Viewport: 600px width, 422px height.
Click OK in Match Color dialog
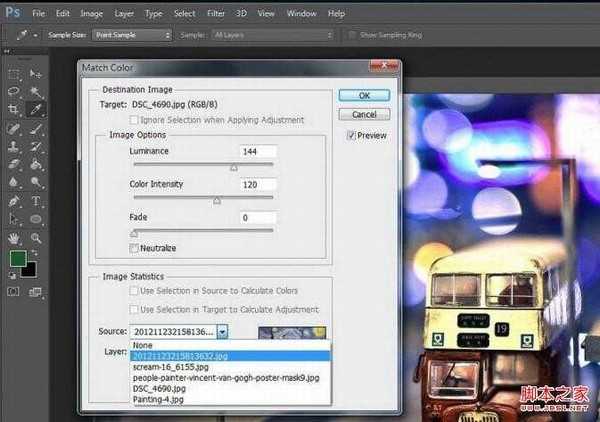(363, 95)
